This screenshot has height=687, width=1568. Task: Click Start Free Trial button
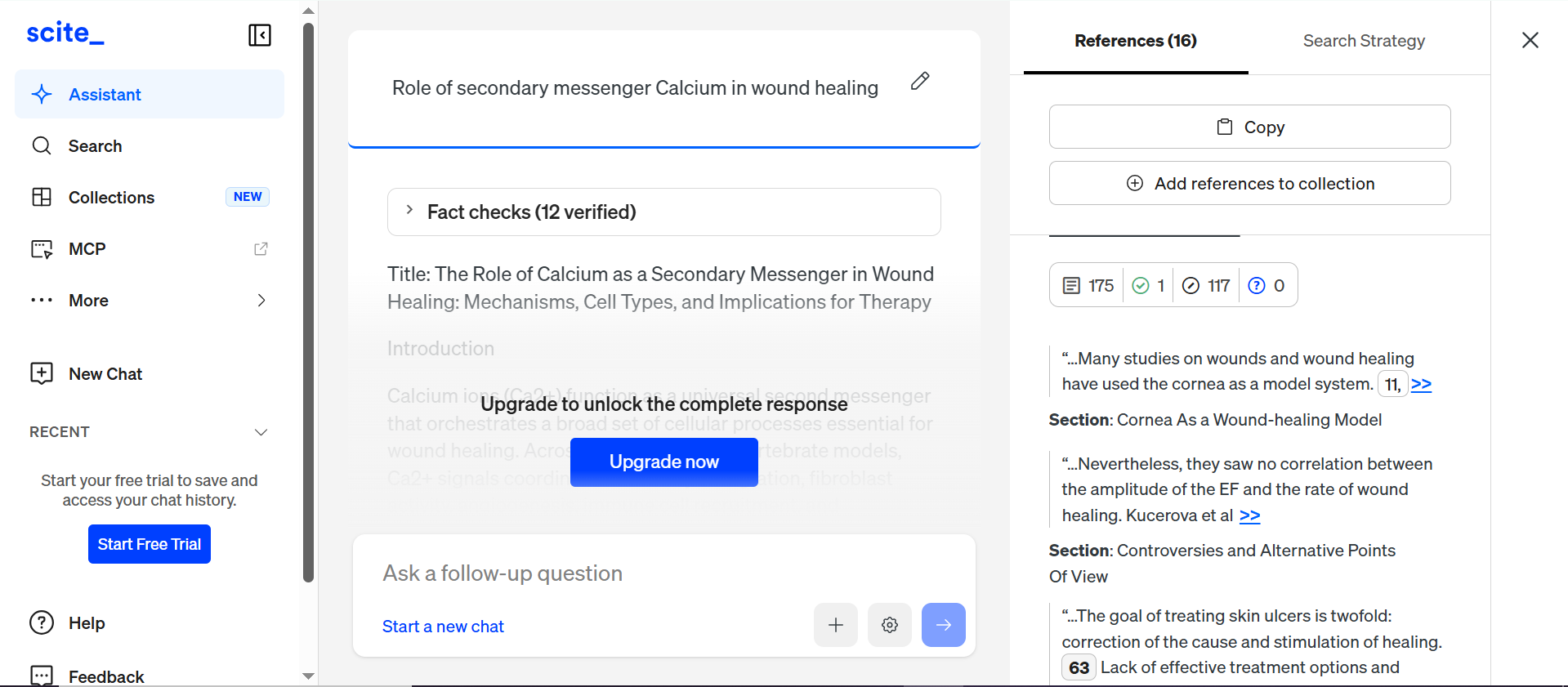[x=150, y=544]
